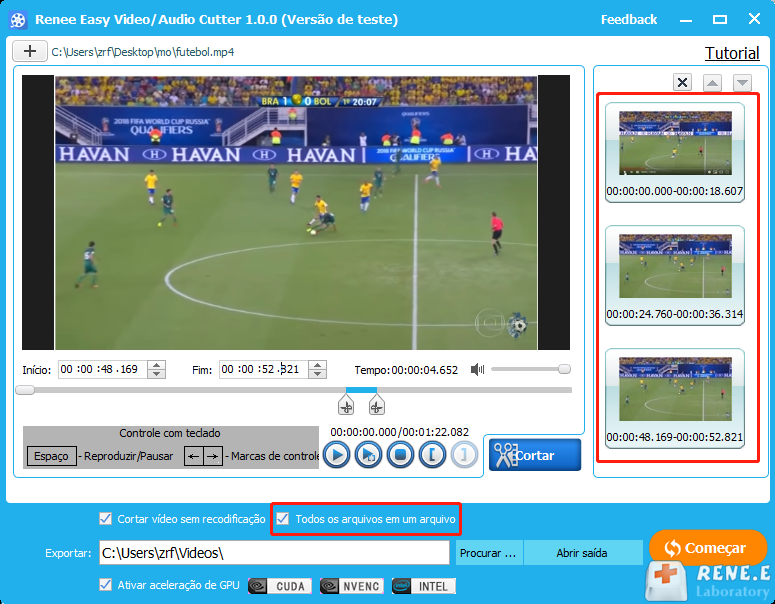Click the Play button

pyautogui.click(x=337, y=455)
